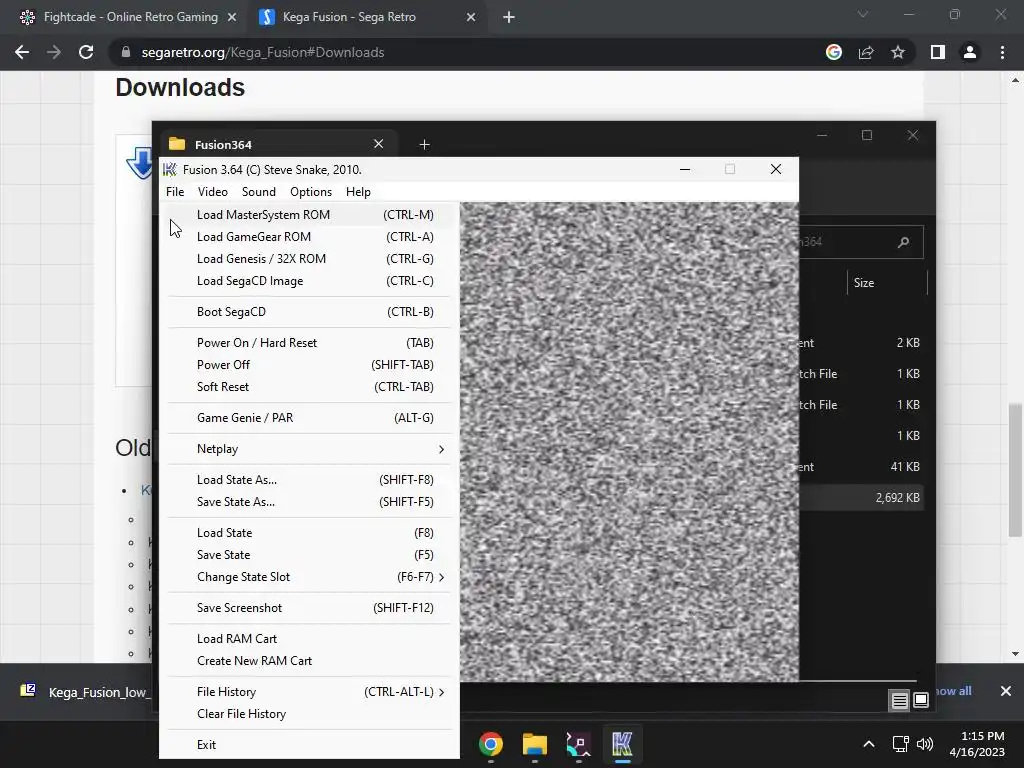Open Chrome's three-dot menu
The height and width of the screenshot is (768, 1024).
[x=1002, y=52]
